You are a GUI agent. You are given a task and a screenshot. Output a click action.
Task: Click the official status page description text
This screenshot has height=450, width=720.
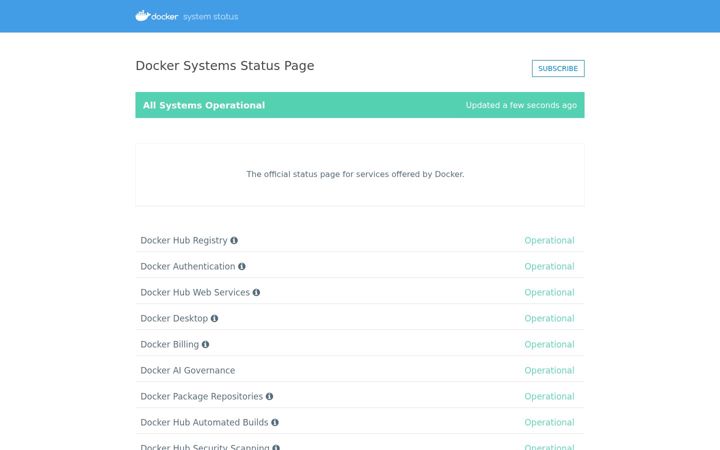coord(355,174)
